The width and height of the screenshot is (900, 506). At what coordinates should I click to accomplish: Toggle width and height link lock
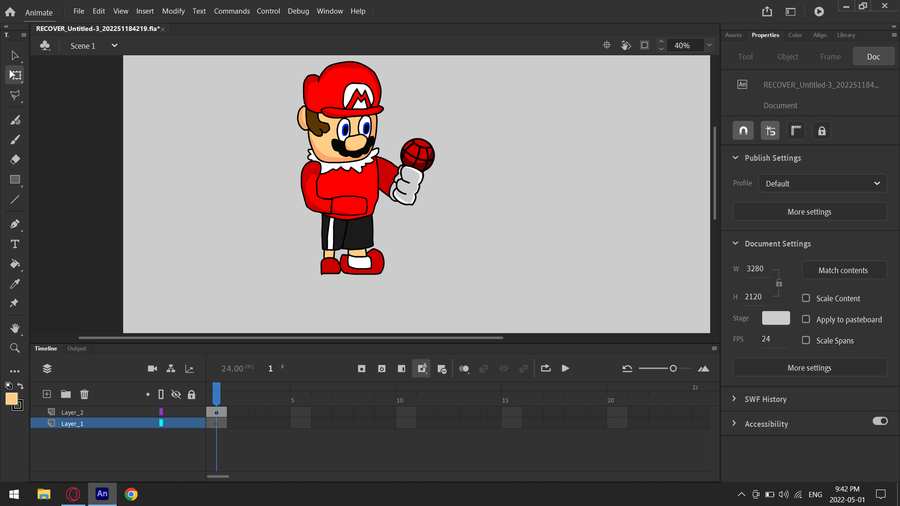point(779,283)
